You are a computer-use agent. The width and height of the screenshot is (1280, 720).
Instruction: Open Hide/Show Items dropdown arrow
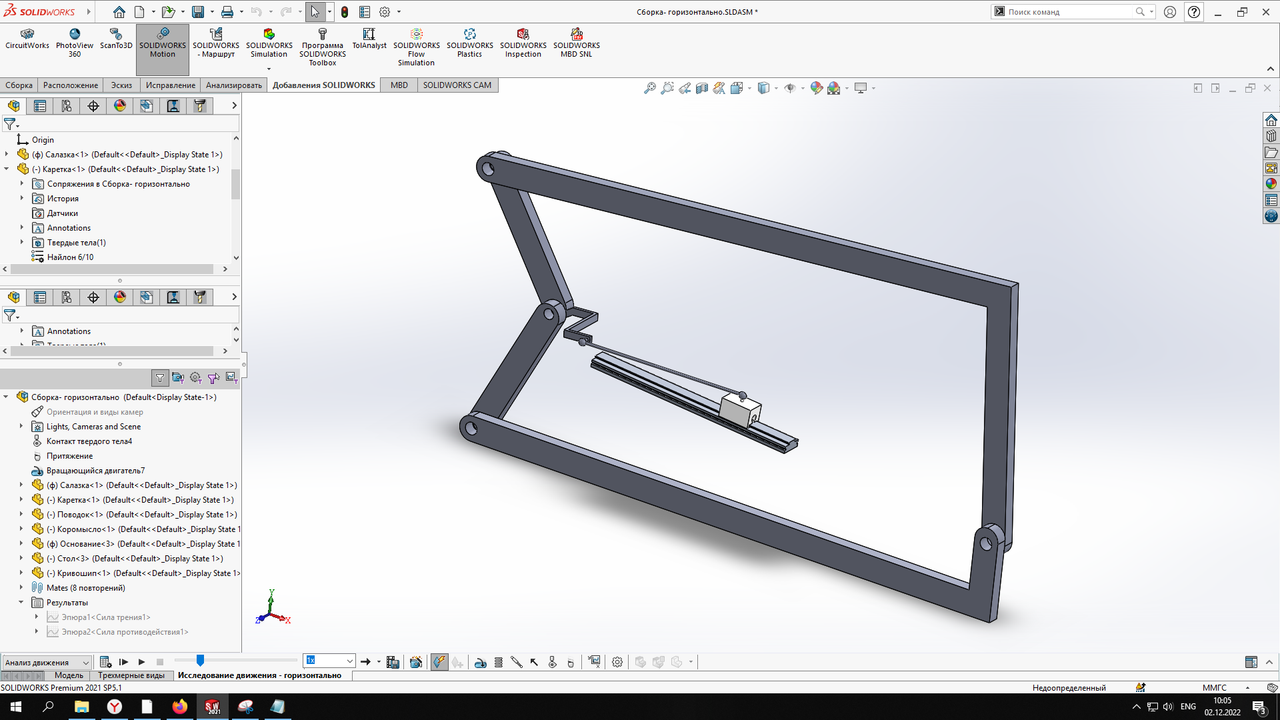click(x=803, y=88)
